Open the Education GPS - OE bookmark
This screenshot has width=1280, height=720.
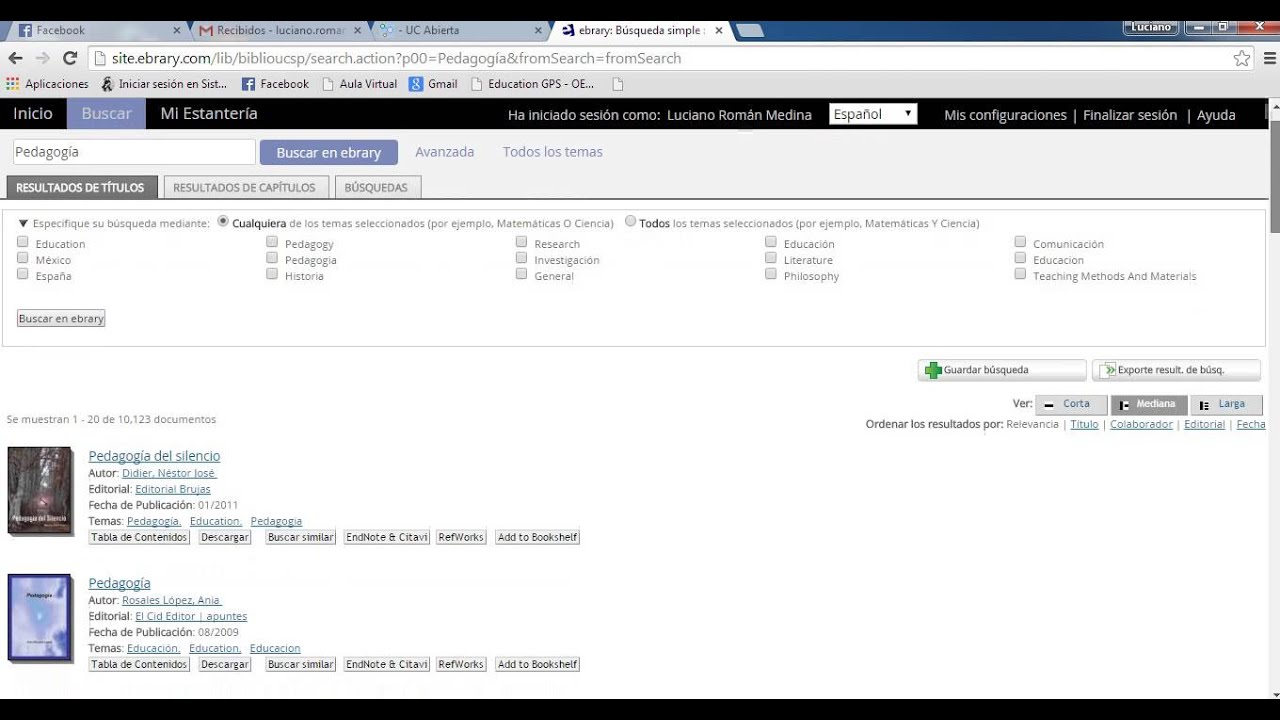[532, 84]
